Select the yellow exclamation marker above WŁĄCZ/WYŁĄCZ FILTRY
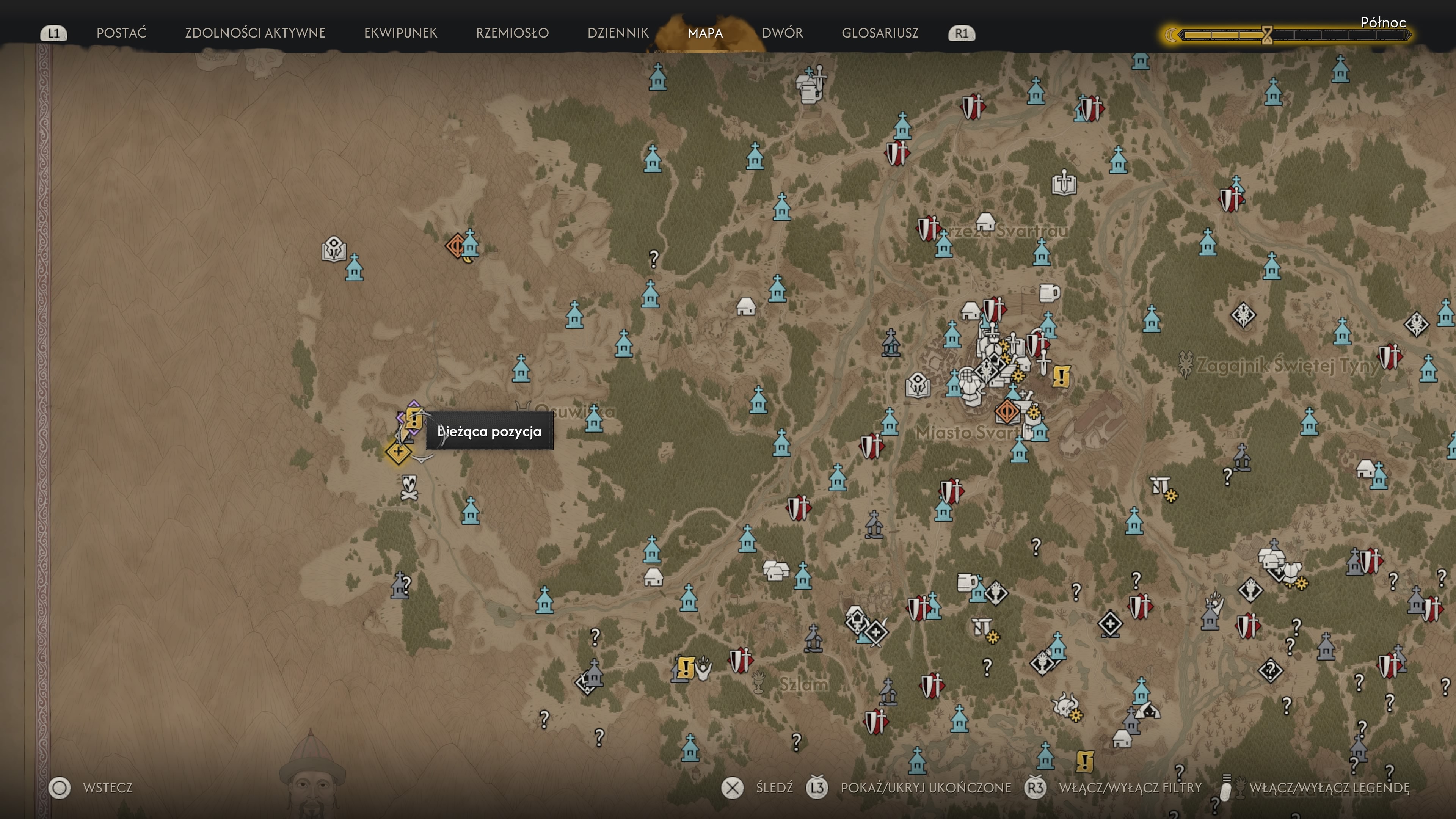Screen dimensions: 1456x819 1085,761
